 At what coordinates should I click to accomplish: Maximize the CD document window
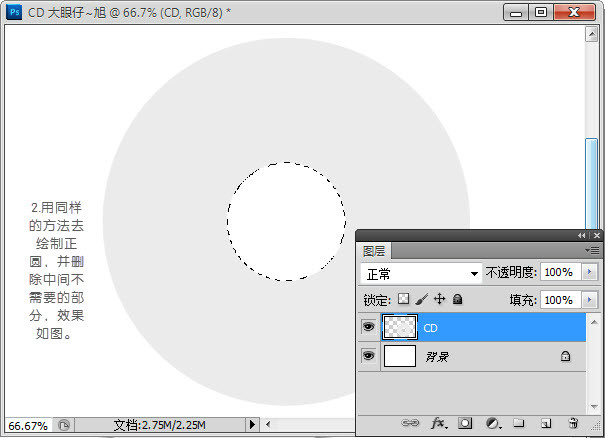point(541,12)
